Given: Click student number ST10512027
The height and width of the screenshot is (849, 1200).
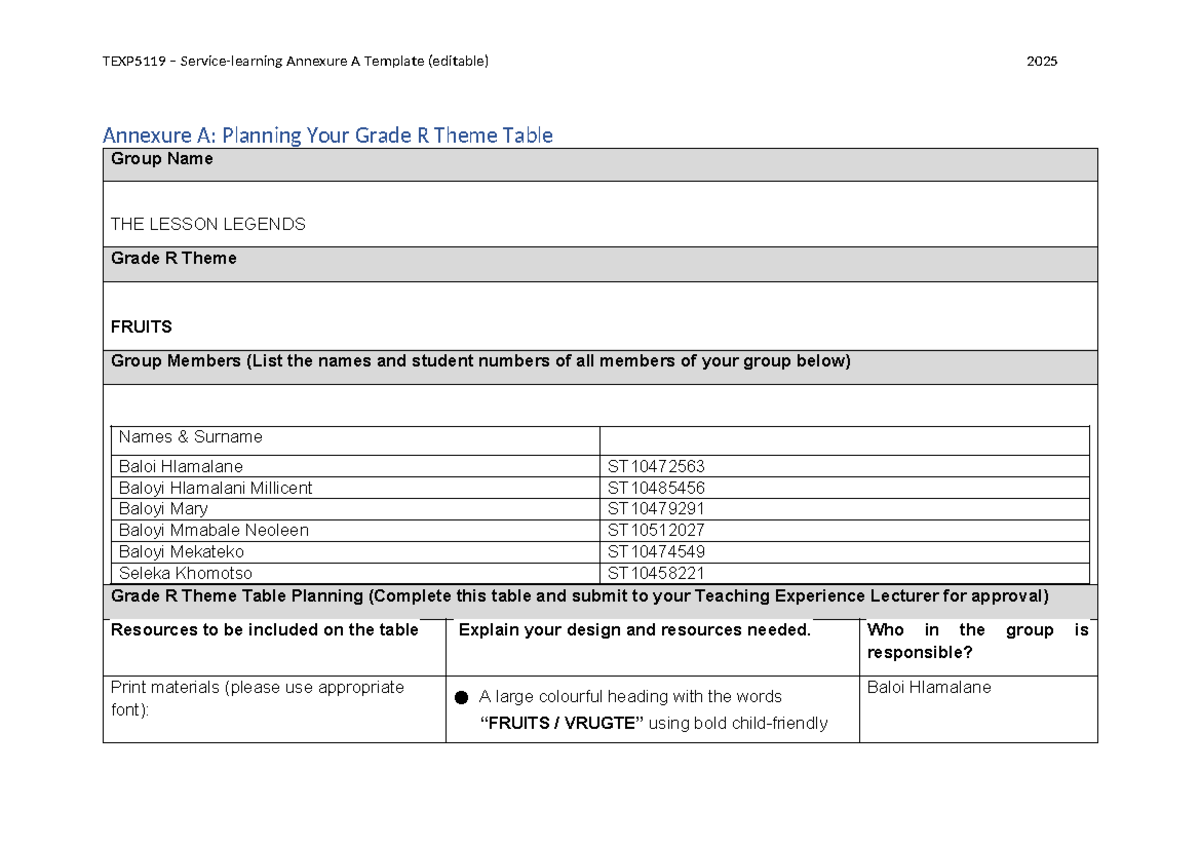Looking at the screenshot, I should (656, 530).
